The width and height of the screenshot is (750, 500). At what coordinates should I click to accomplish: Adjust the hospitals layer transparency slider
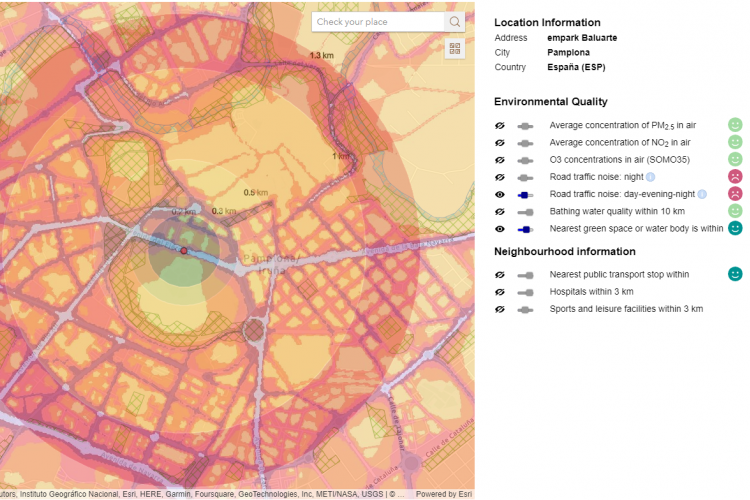click(x=525, y=293)
